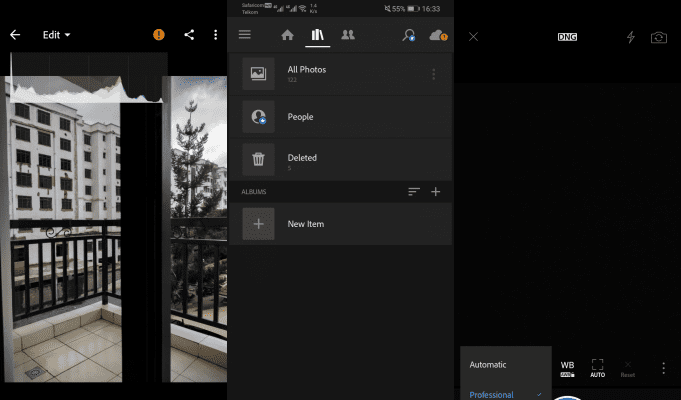This screenshot has height=400, width=681.
Task: Tap the ALBUMS section header text
Action: (x=254, y=192)
